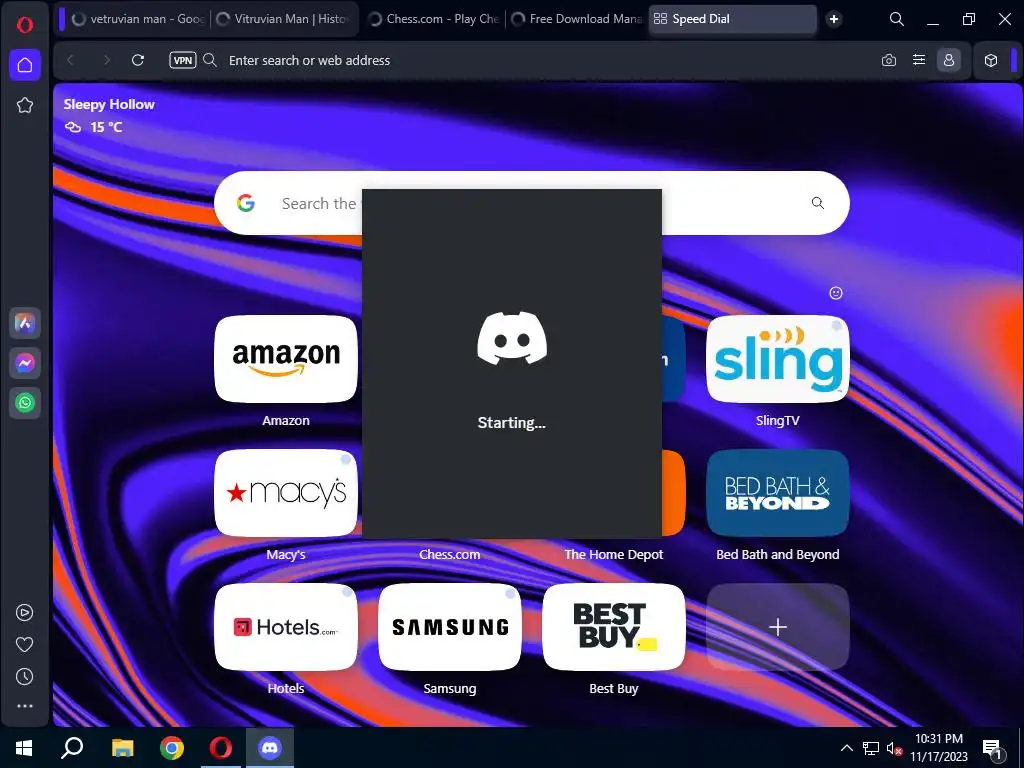Go forward with the forward arrow
This screenshot has height=768, width=1024.
(106, 60)
